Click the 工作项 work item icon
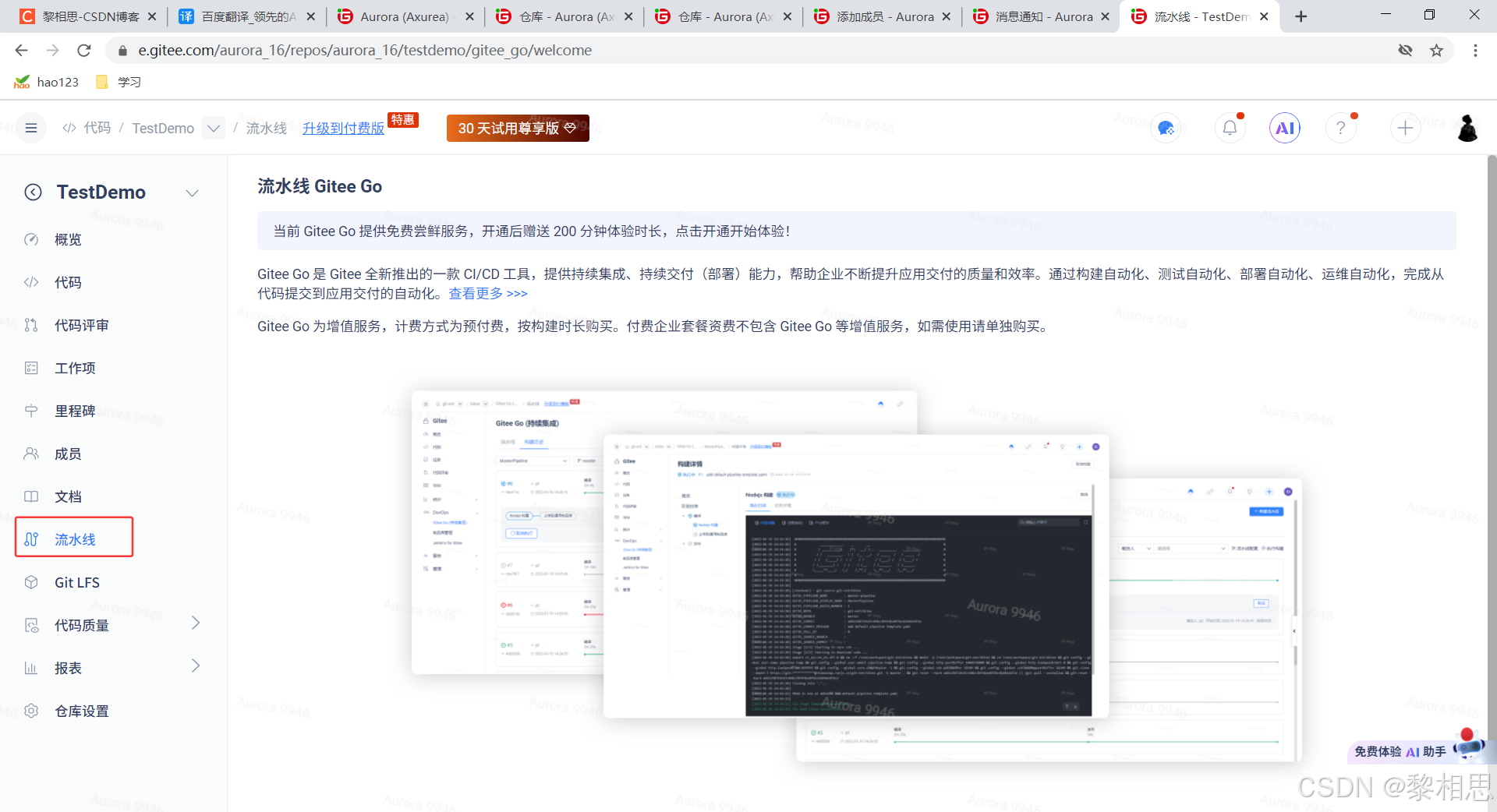This screenshot has width=1497, height=812. (31, 368)
